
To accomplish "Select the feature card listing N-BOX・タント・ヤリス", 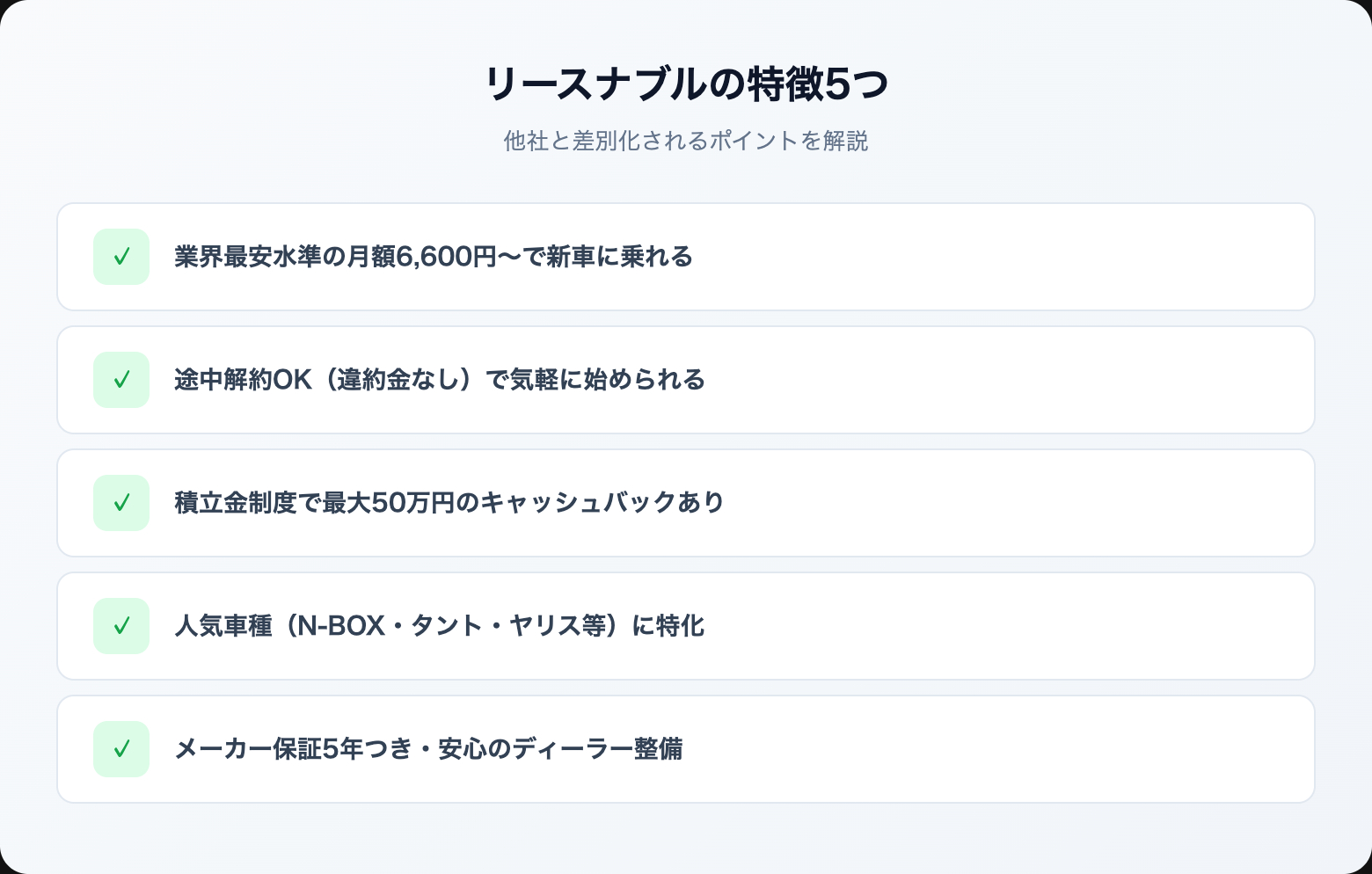I will 967,626.
